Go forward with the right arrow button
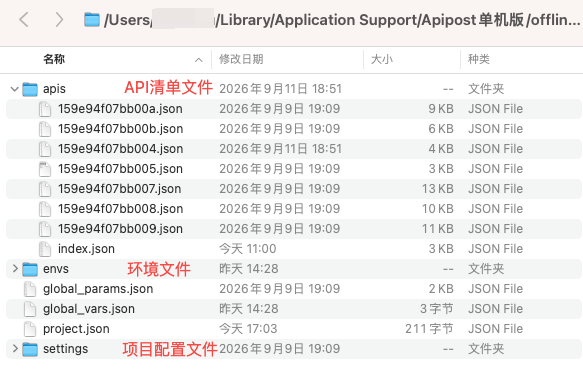Screen dimensions: 583x371 (59, 19)
